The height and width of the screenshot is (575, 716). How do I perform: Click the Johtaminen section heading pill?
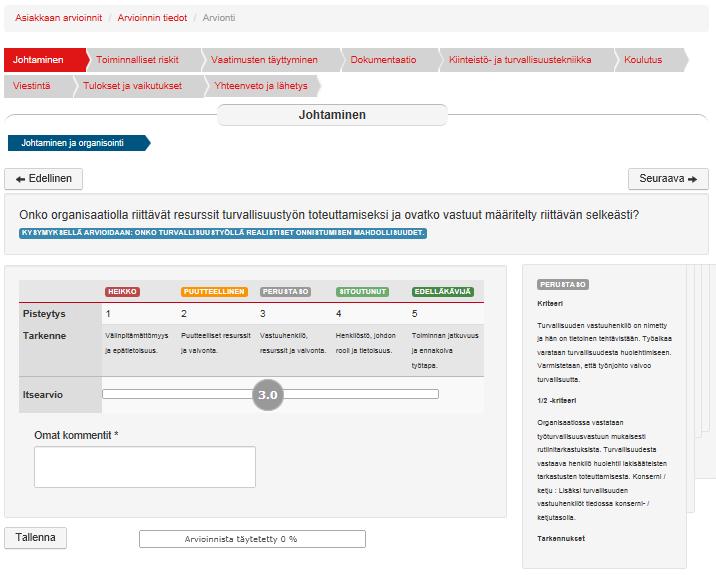pyautogui.click(x=332, y=115)
